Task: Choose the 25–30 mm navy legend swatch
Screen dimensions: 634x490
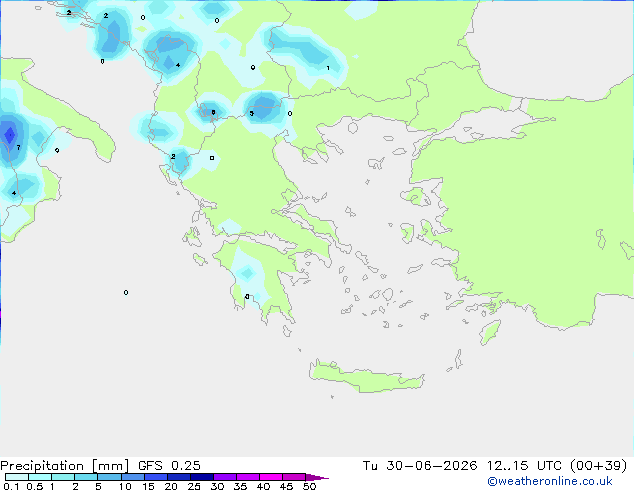Action: tap(202, 477)
